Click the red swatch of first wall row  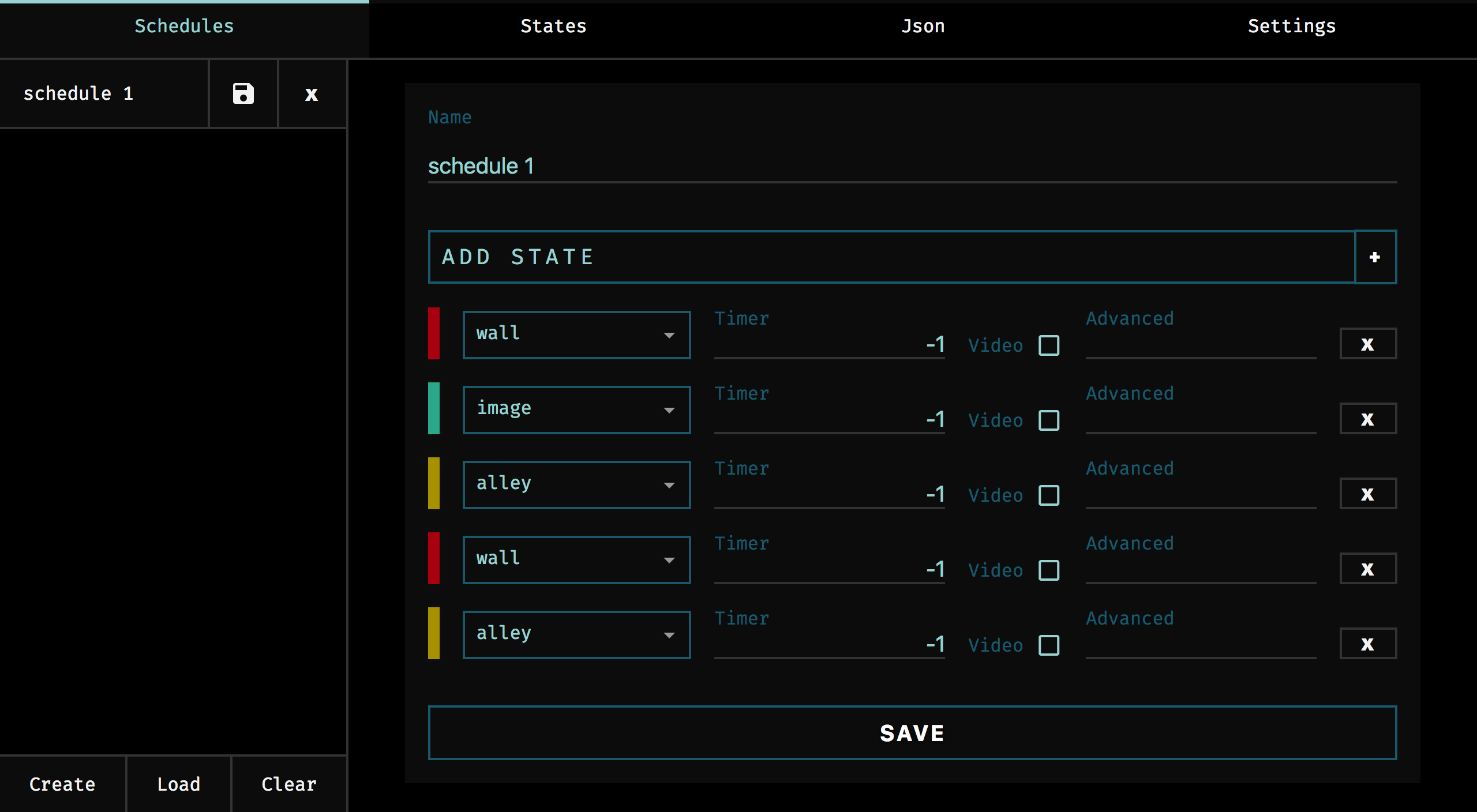pos(434,334)
